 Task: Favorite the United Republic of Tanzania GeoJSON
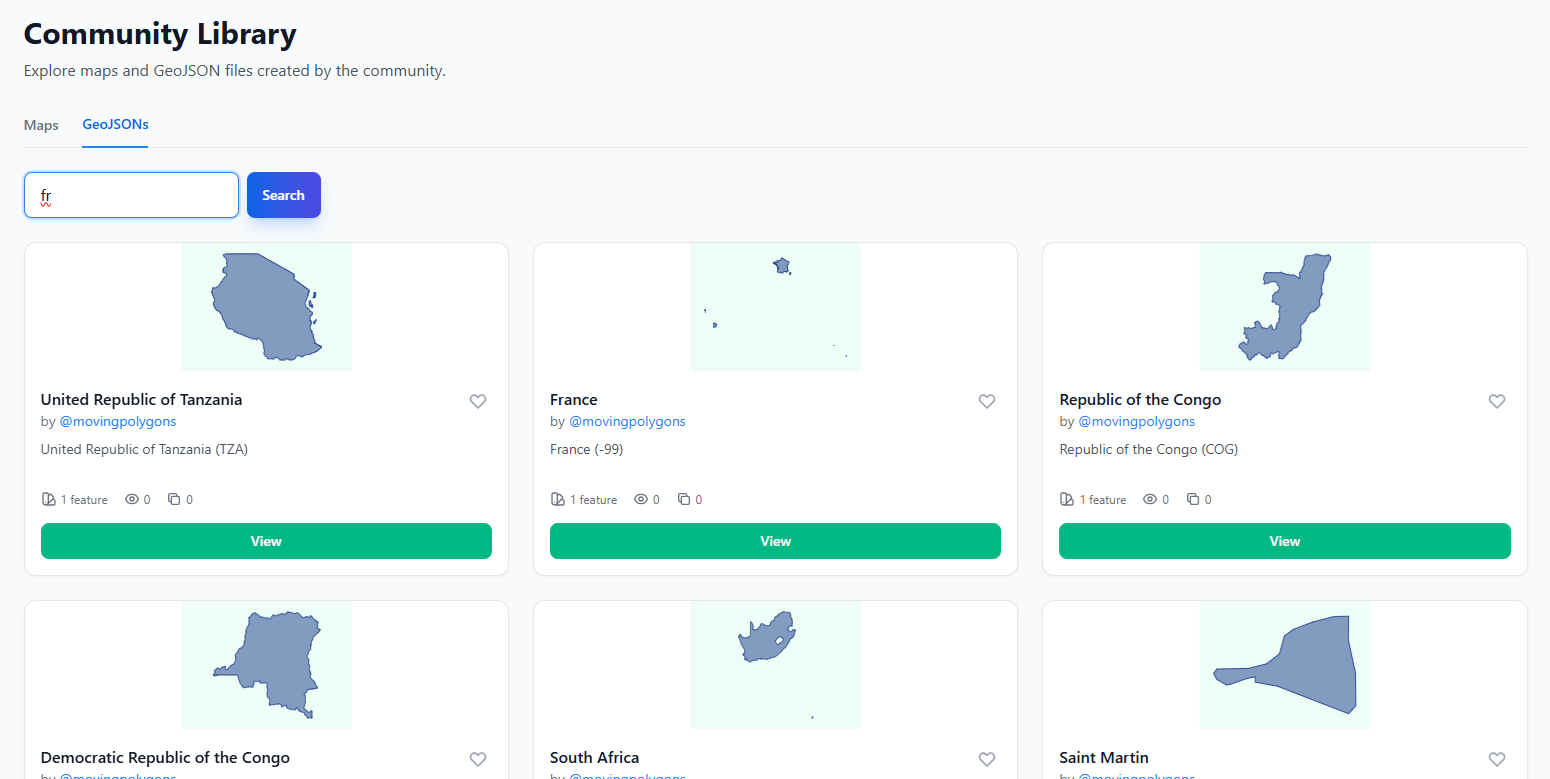(x=478, y=401)
